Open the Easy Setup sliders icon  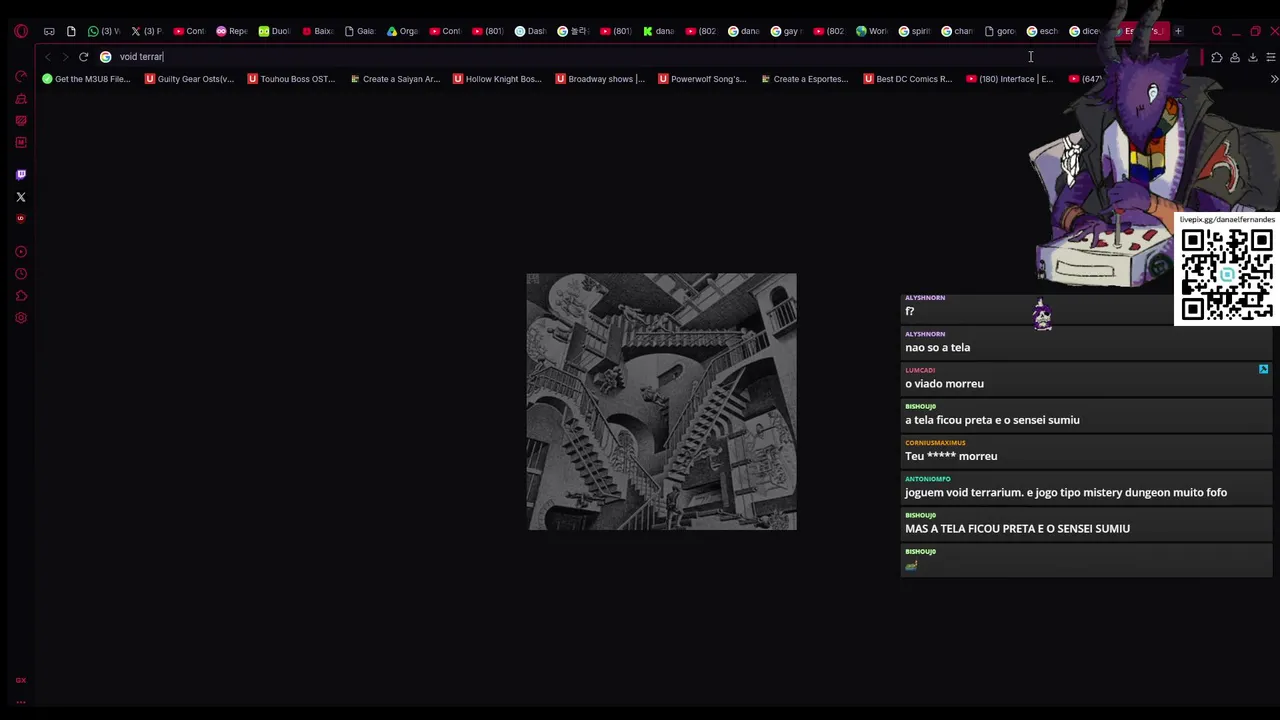(1270, 57)
